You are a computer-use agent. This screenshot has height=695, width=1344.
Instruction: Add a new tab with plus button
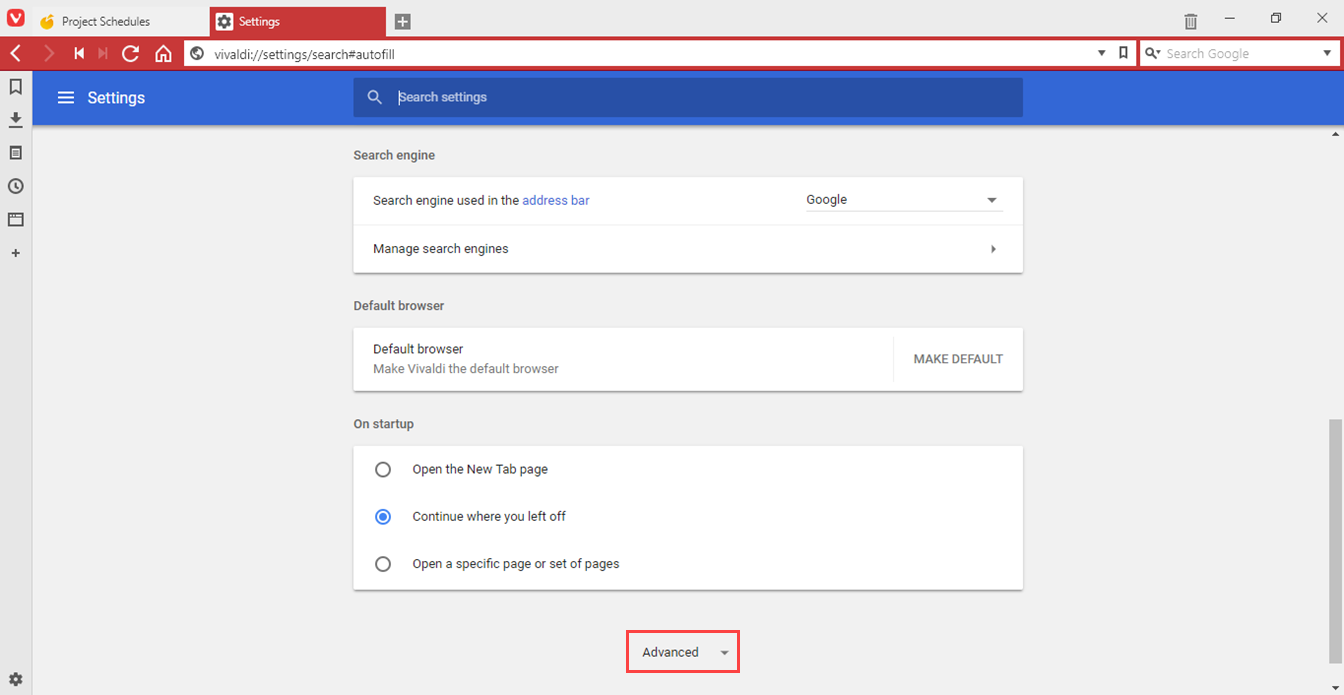(x=402, y=21)
